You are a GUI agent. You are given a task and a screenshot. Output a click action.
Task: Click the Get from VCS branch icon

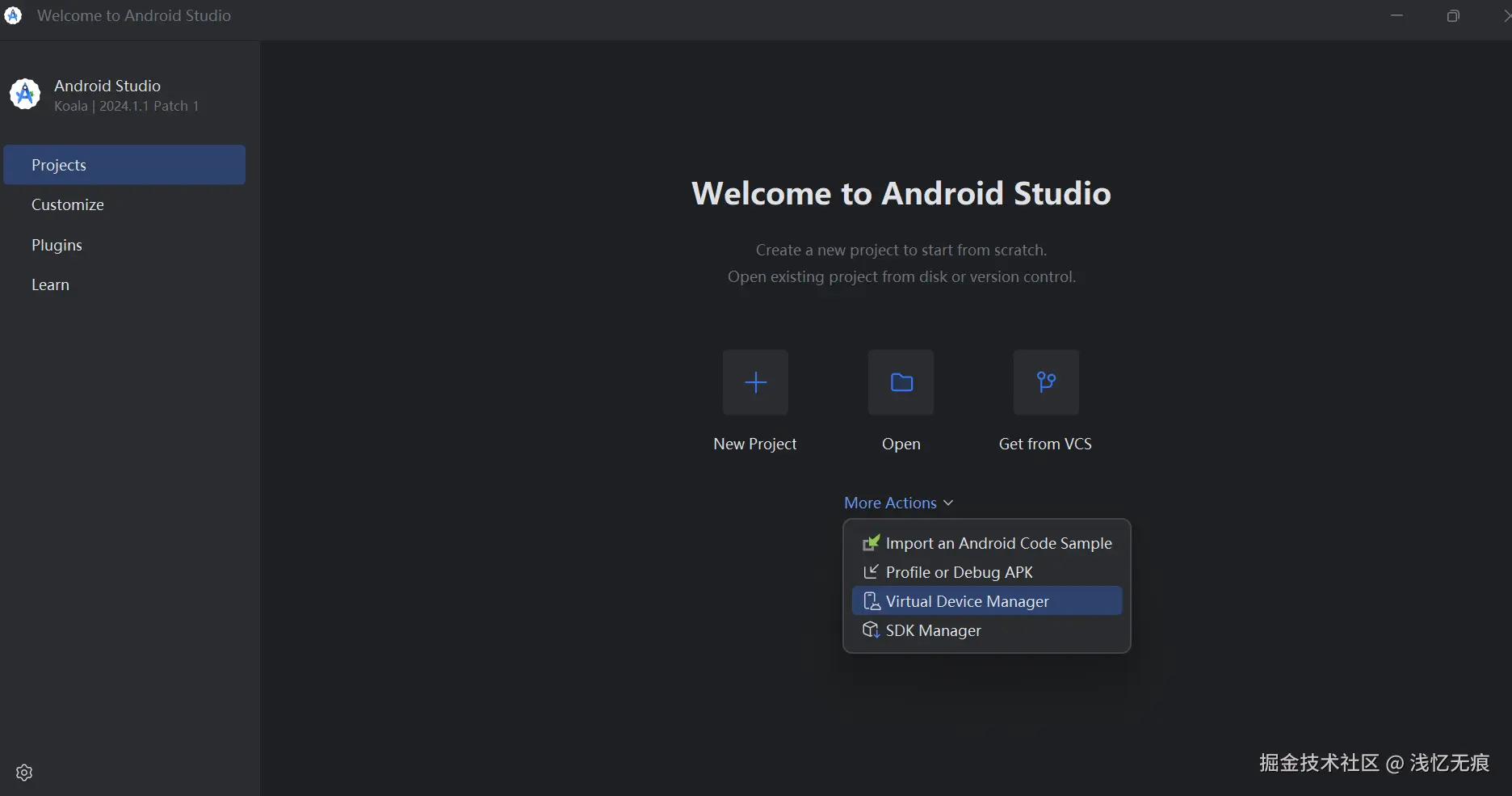[x=1046, y=382]
